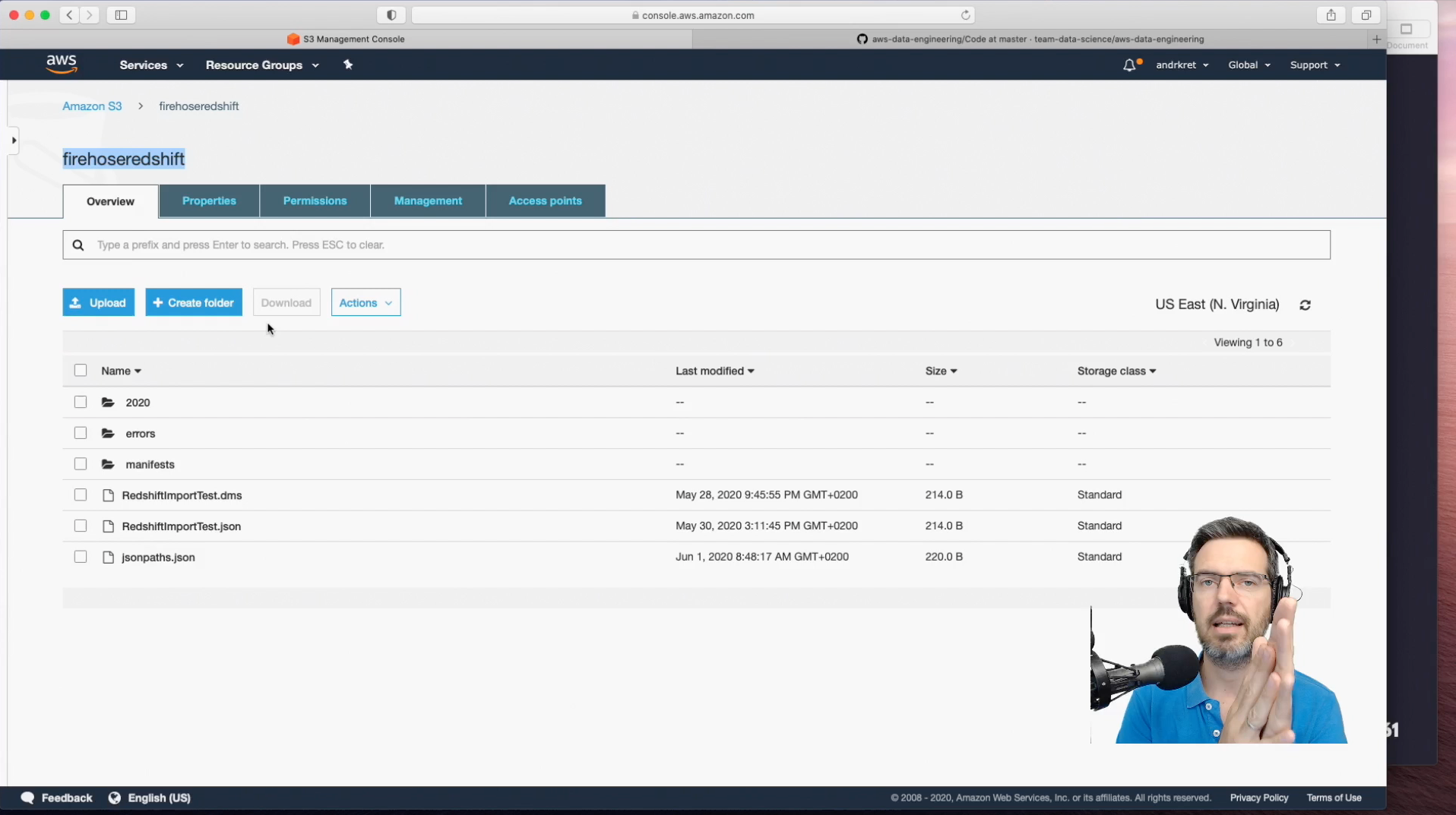Sort by Last modified column

coord(714,371)
